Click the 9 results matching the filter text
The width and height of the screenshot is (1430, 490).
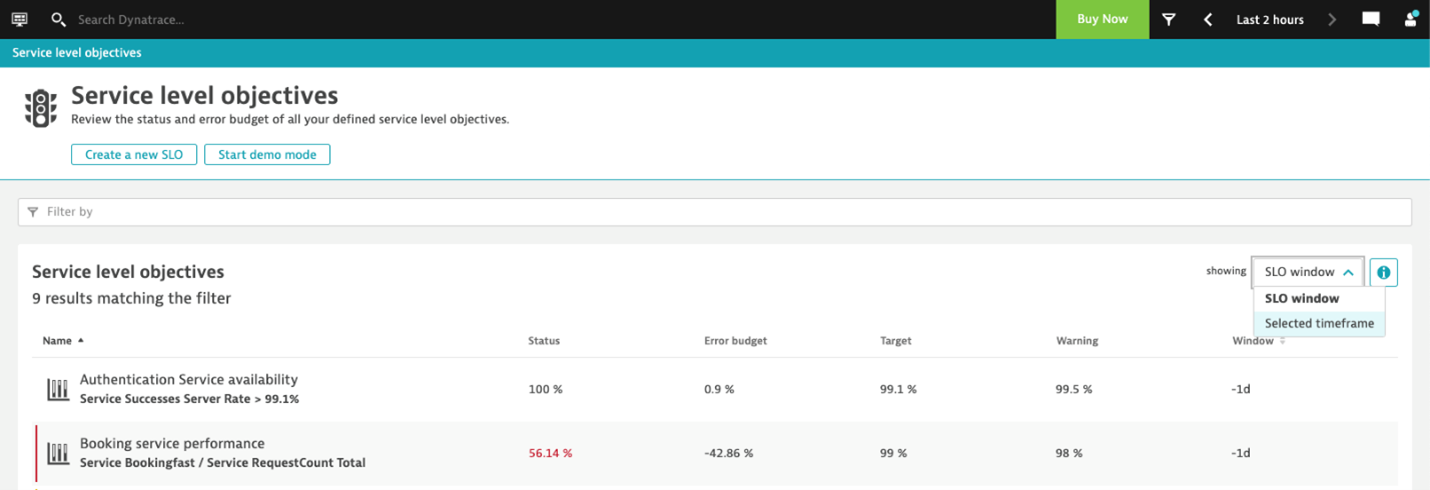pos(131,298)
